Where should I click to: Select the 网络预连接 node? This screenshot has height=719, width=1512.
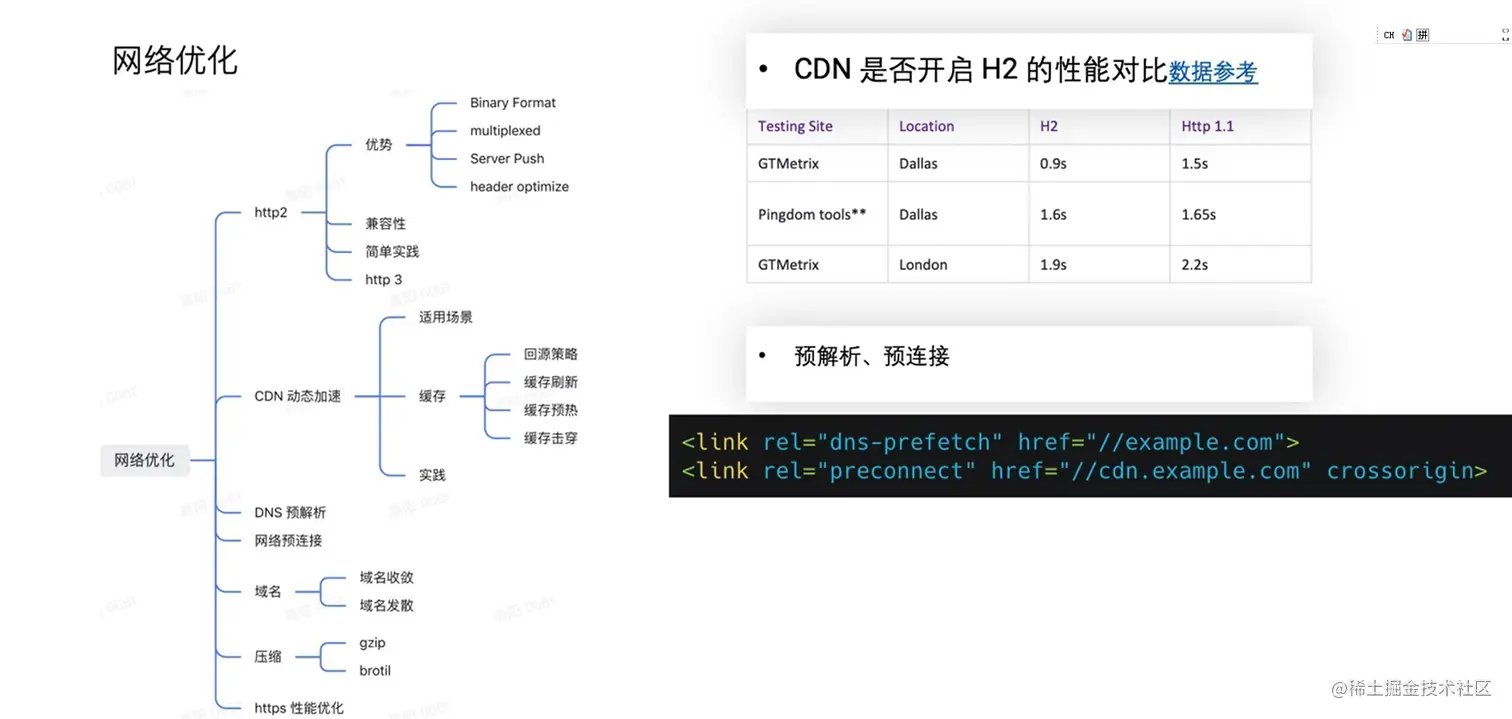[288, 540]
